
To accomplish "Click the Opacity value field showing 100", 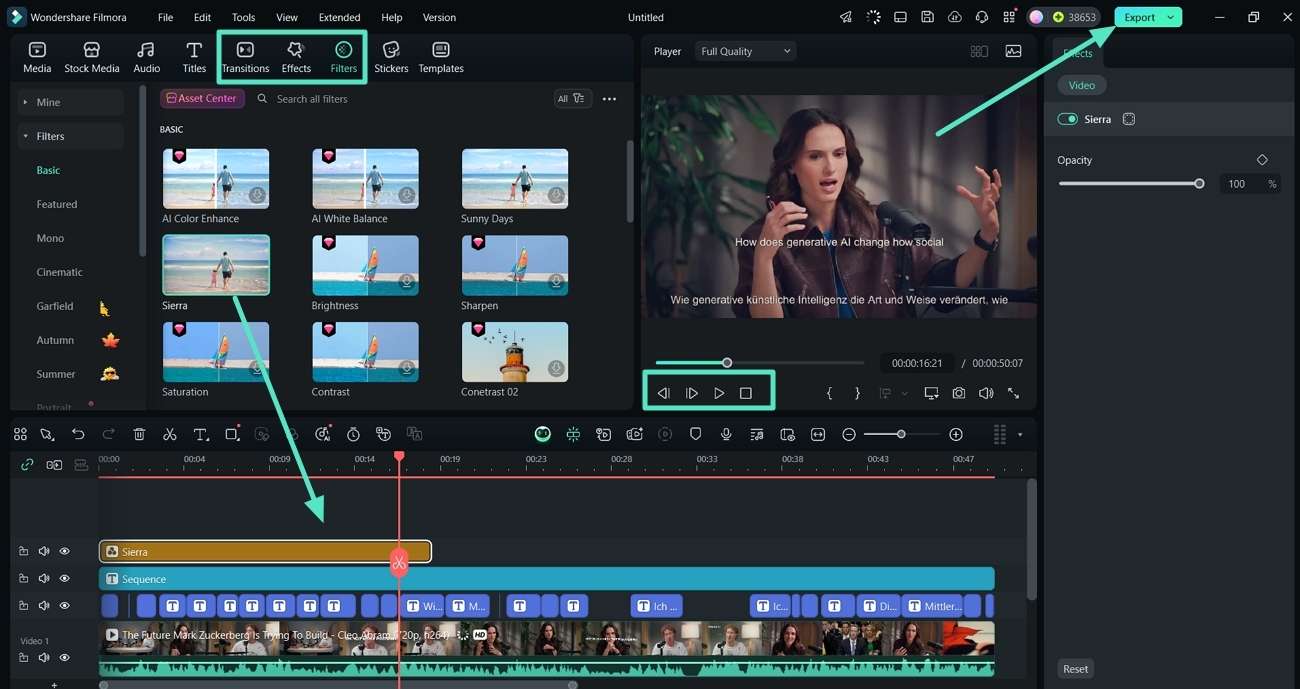I will (x=1238, y=184).
